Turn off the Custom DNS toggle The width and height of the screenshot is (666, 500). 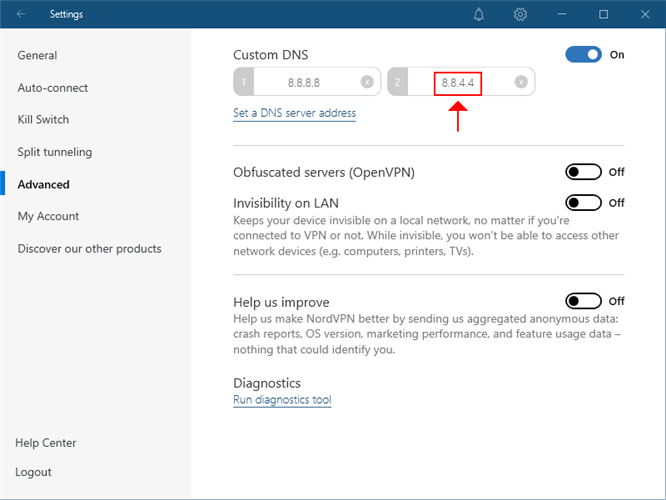coord(583,55)
